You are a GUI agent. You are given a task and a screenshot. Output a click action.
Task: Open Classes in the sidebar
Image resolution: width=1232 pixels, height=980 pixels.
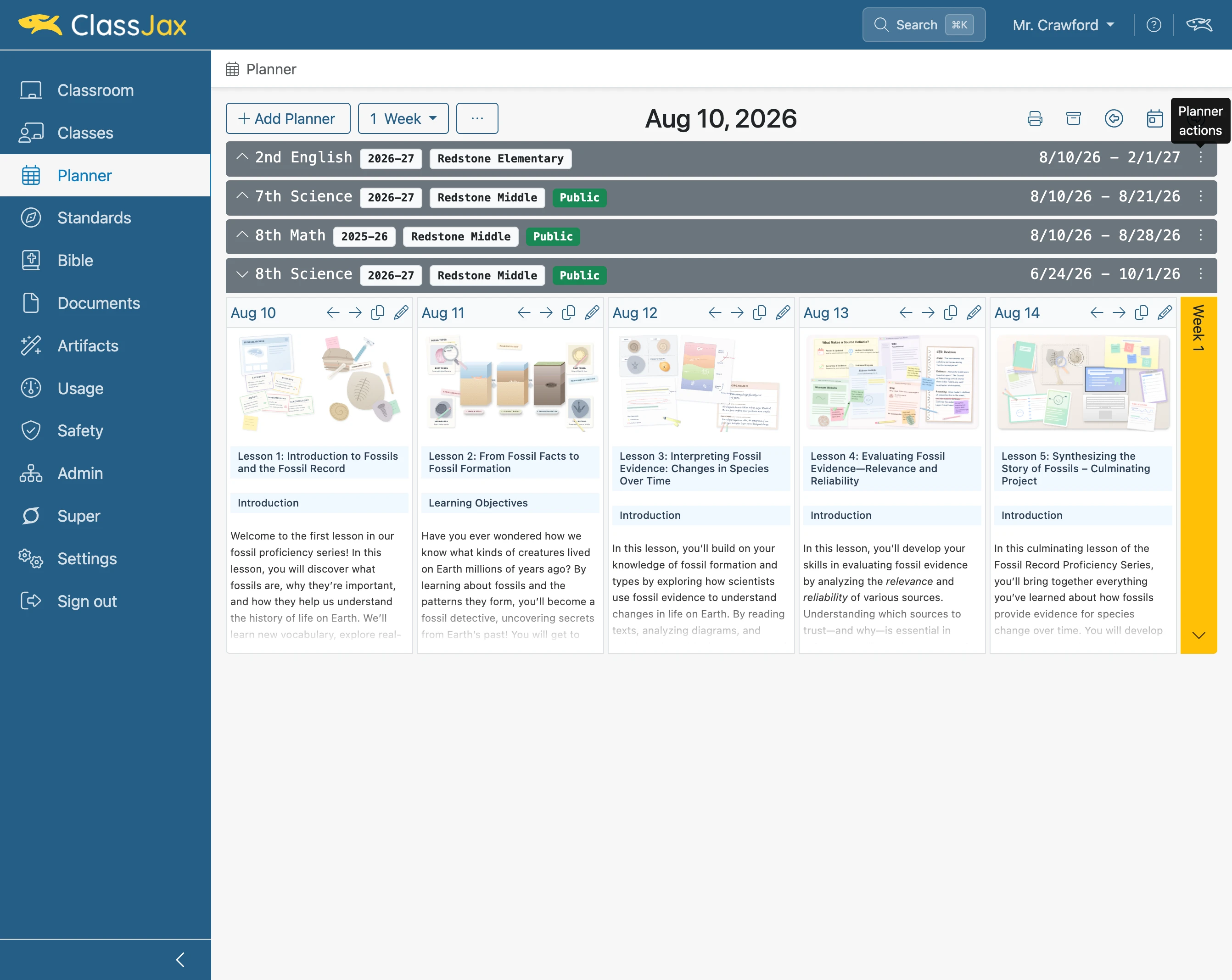[105, 133]
